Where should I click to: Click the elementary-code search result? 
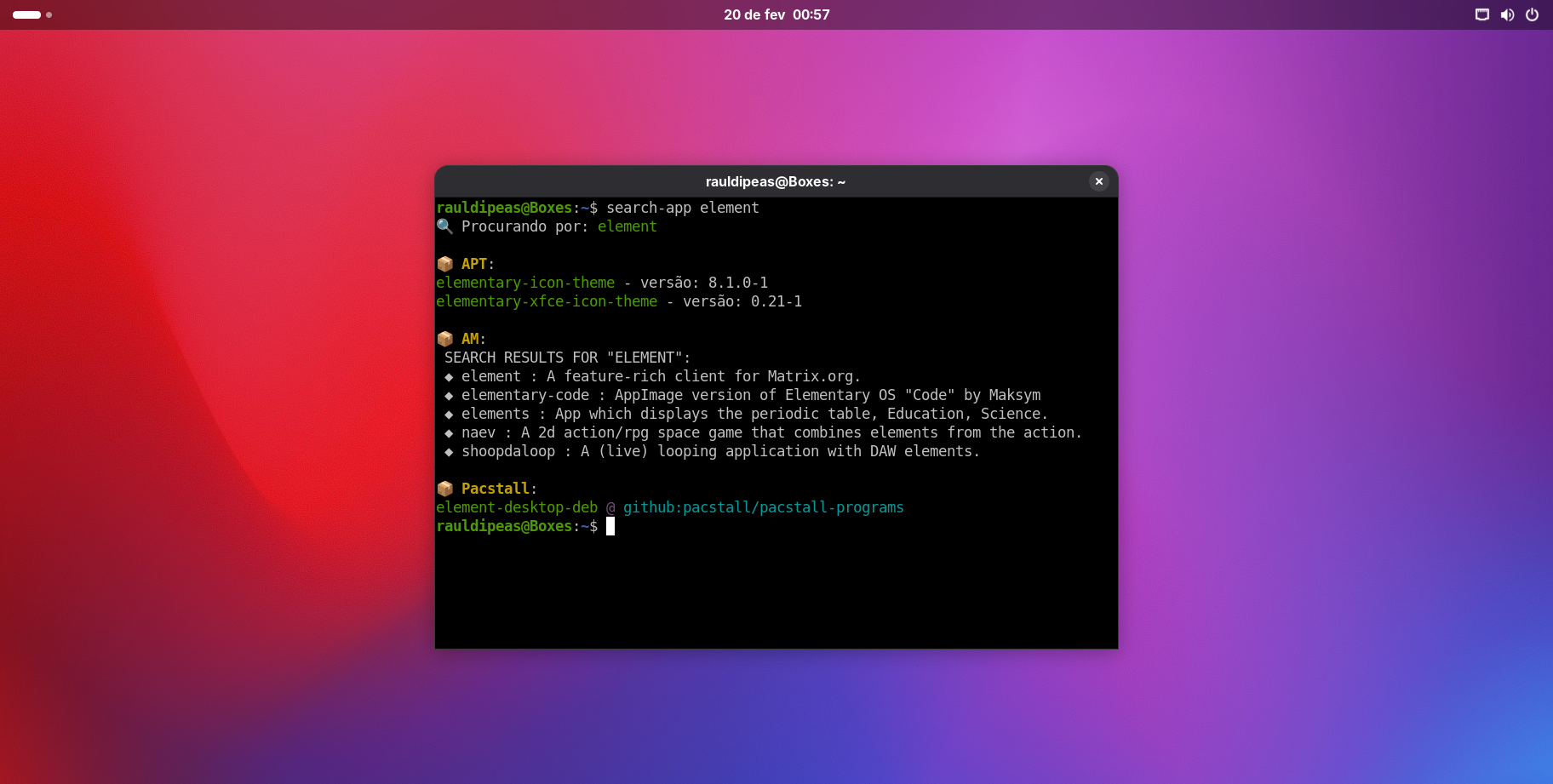[x=524, y=395]
